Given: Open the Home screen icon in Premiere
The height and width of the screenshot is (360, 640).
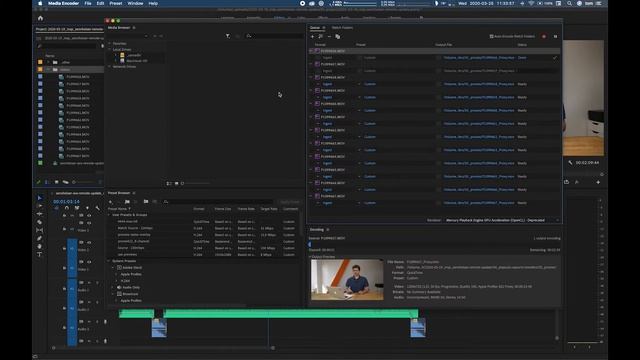Looking at the screenshot, I should [40, 18].
